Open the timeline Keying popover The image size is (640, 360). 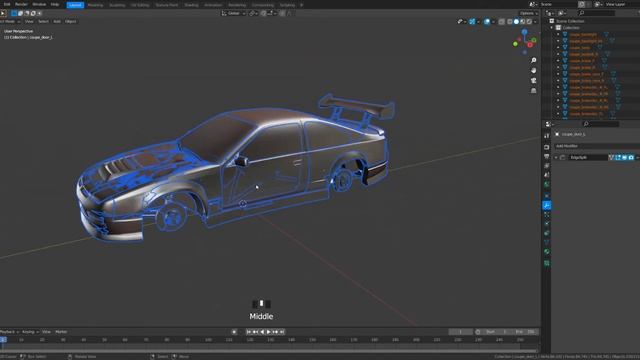[31, 332]
